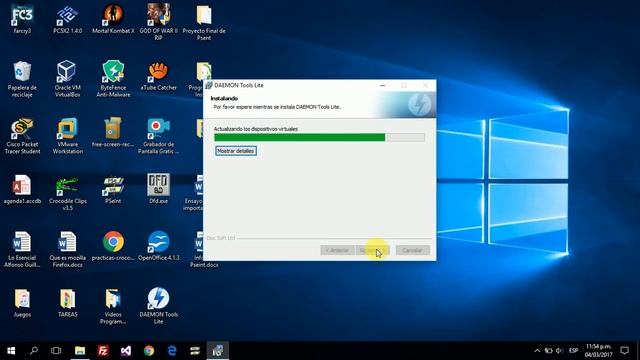Select the Oracle VM VirtualBox icon
Viewport: 640px width, 360px height.
coord(67,79)
